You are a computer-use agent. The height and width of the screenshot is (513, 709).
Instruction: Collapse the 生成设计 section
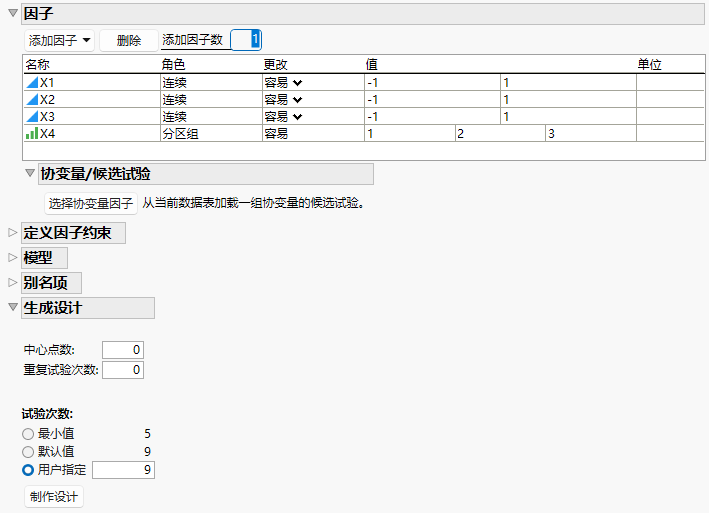(x=13, y=307)
